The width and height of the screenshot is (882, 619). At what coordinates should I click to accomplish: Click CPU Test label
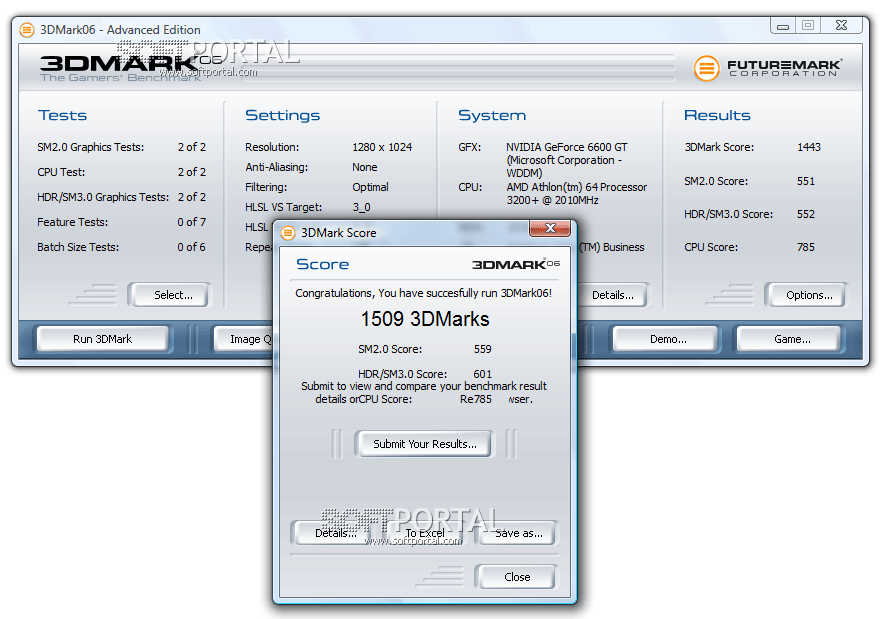pos(61,172)
